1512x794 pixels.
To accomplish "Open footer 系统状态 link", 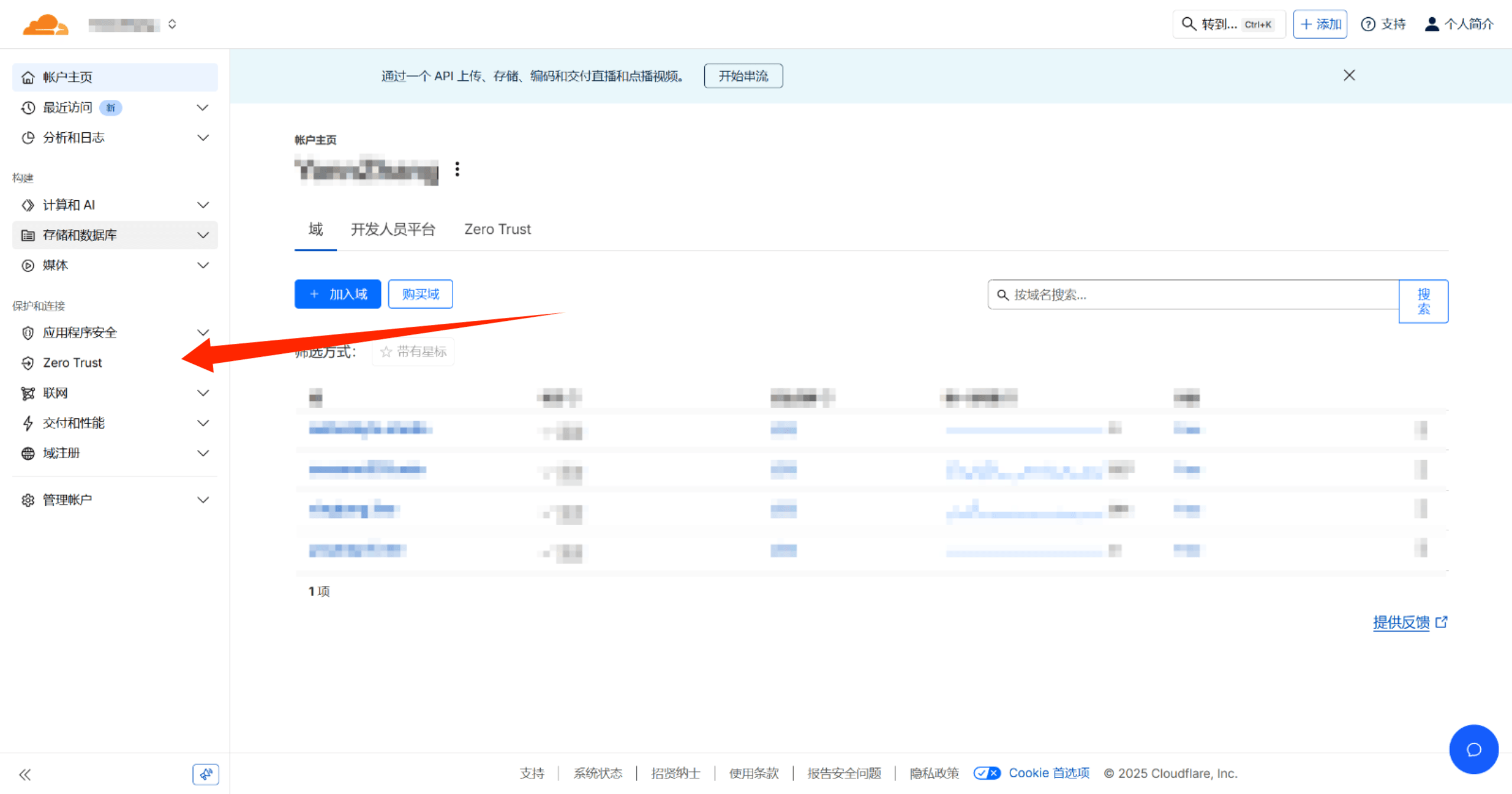I will click(x=597, y=773).
